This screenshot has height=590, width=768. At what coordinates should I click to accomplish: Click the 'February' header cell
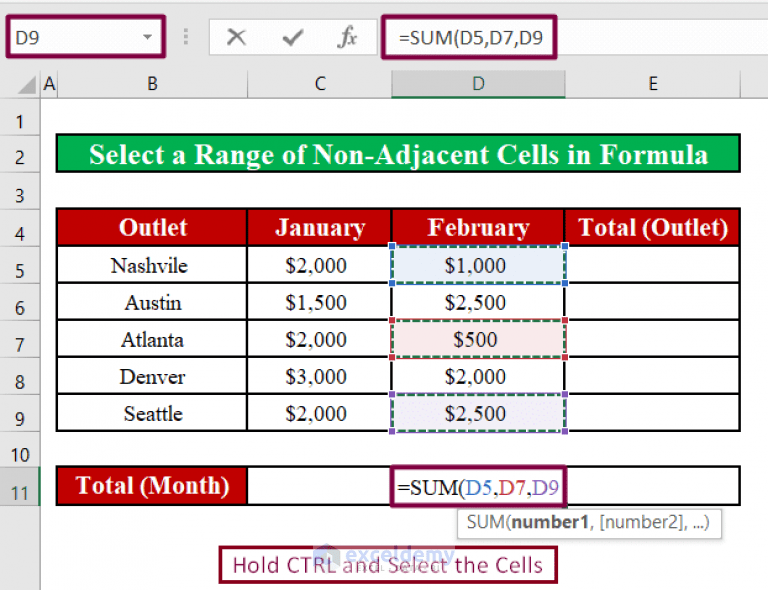(478, 228)
